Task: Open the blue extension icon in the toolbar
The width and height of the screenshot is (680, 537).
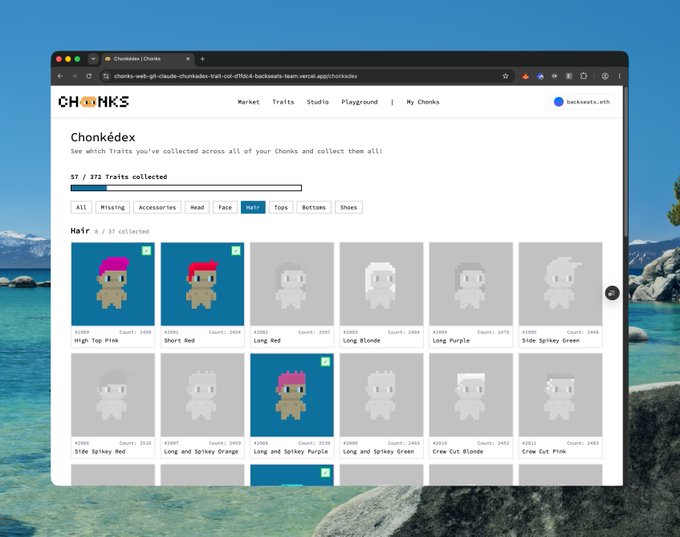Action: coord(540,76)
